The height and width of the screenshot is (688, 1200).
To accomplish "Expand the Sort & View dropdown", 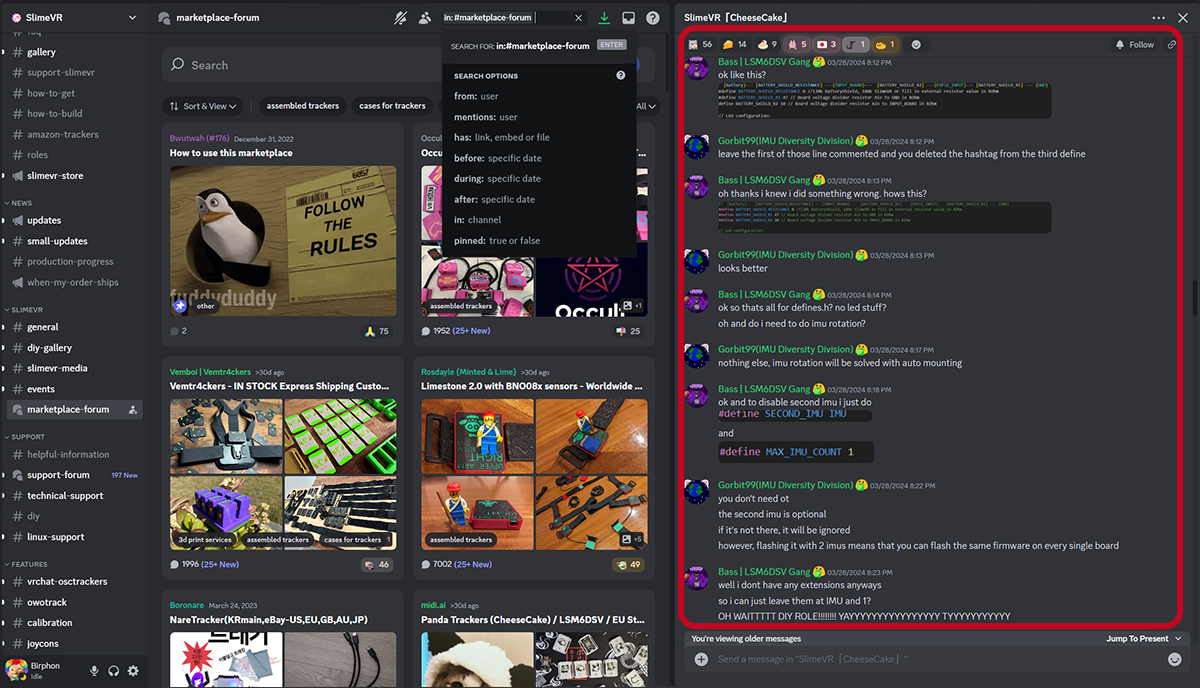I will (x=205, y=106).
